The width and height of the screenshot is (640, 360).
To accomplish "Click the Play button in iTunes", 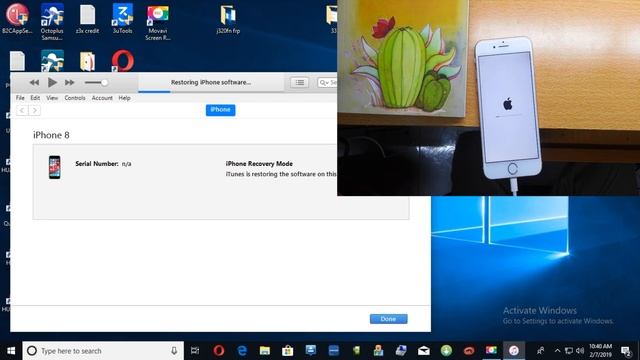I will [x=52, y=82].
